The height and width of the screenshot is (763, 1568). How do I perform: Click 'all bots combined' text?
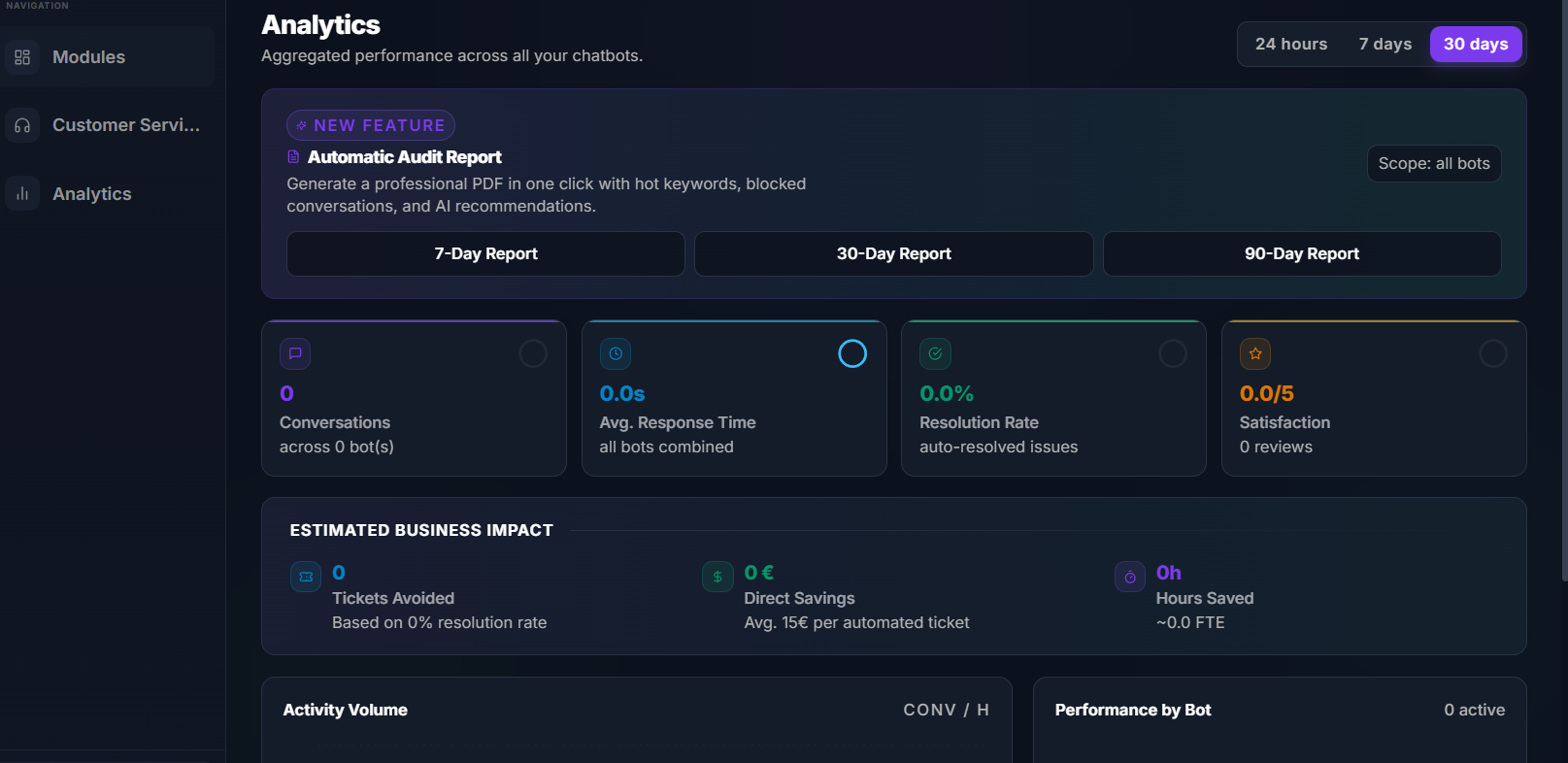(x=666, y=447)
